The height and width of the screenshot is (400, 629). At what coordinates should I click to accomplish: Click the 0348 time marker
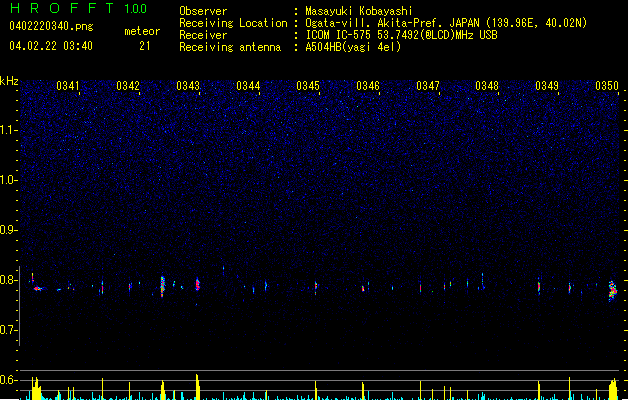[x=487, y=86]
